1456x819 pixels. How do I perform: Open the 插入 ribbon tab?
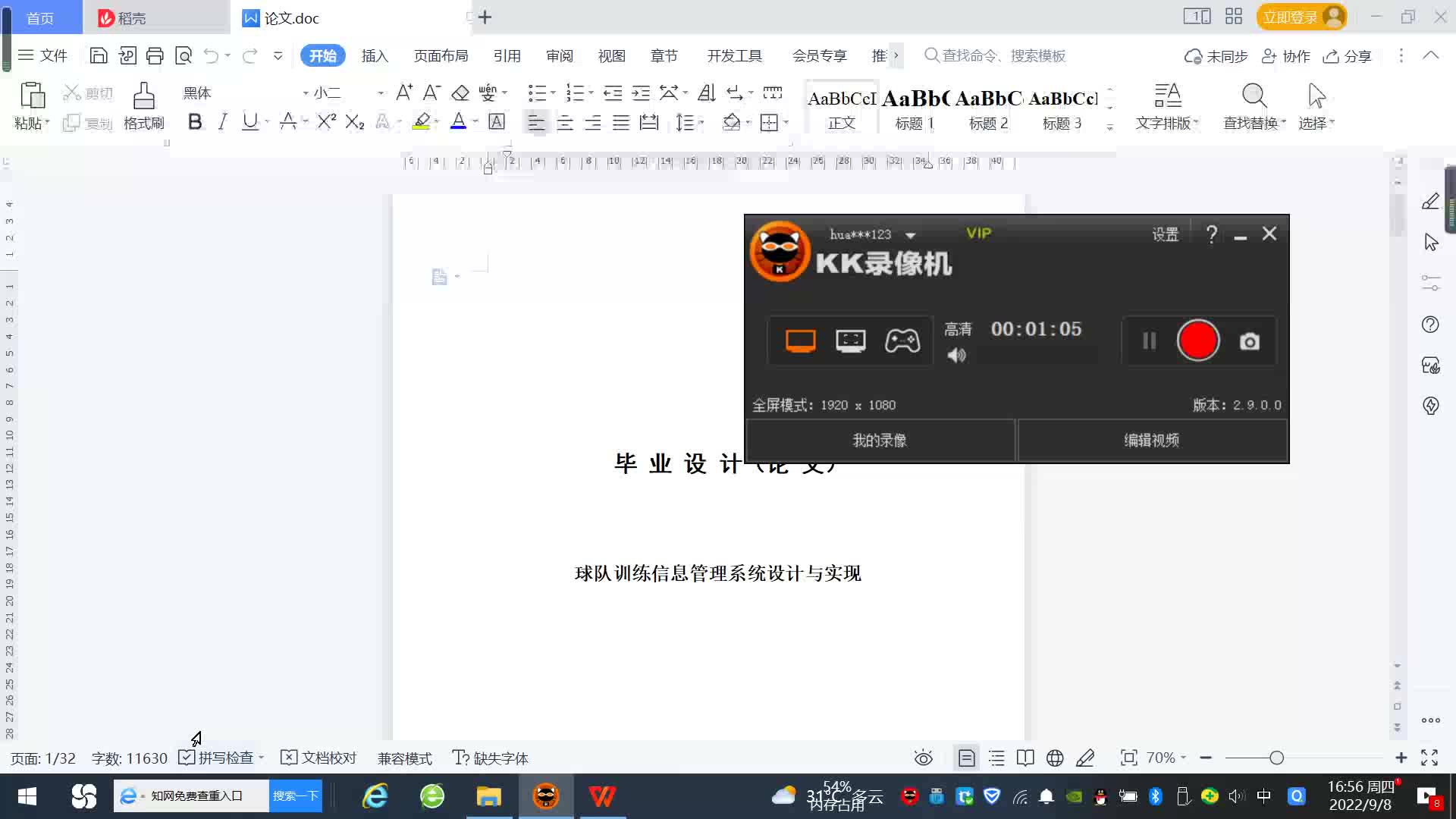point(375,56)
